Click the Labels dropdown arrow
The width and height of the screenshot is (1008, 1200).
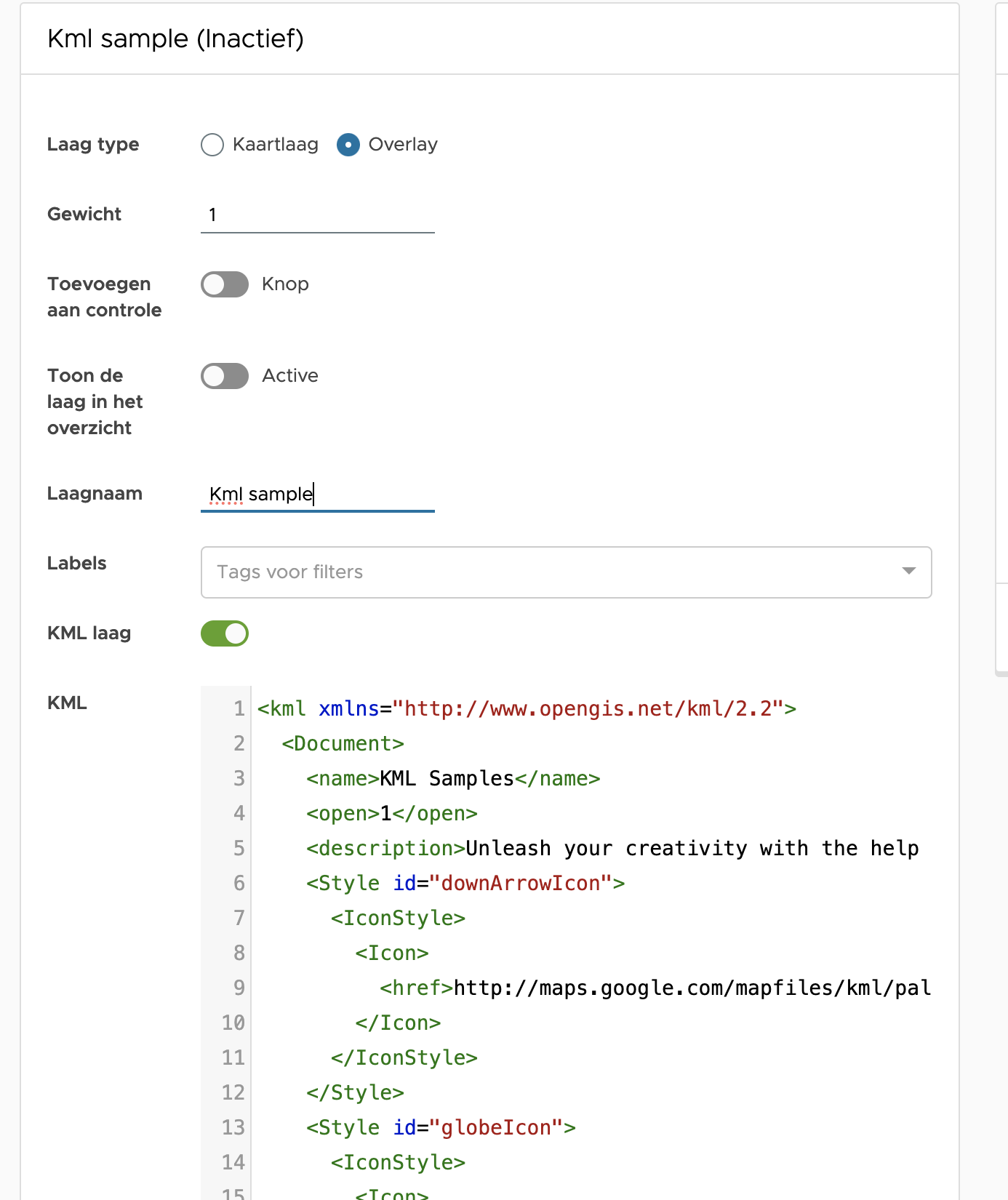pos(908,571)
